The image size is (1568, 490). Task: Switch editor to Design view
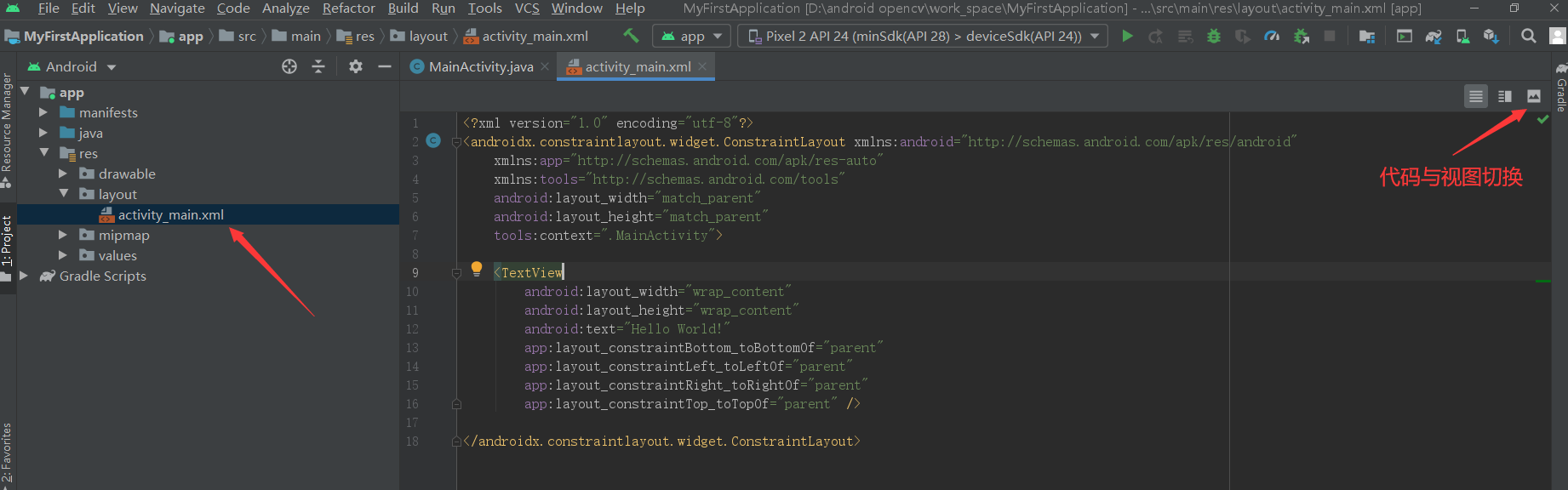point(1534,96)
